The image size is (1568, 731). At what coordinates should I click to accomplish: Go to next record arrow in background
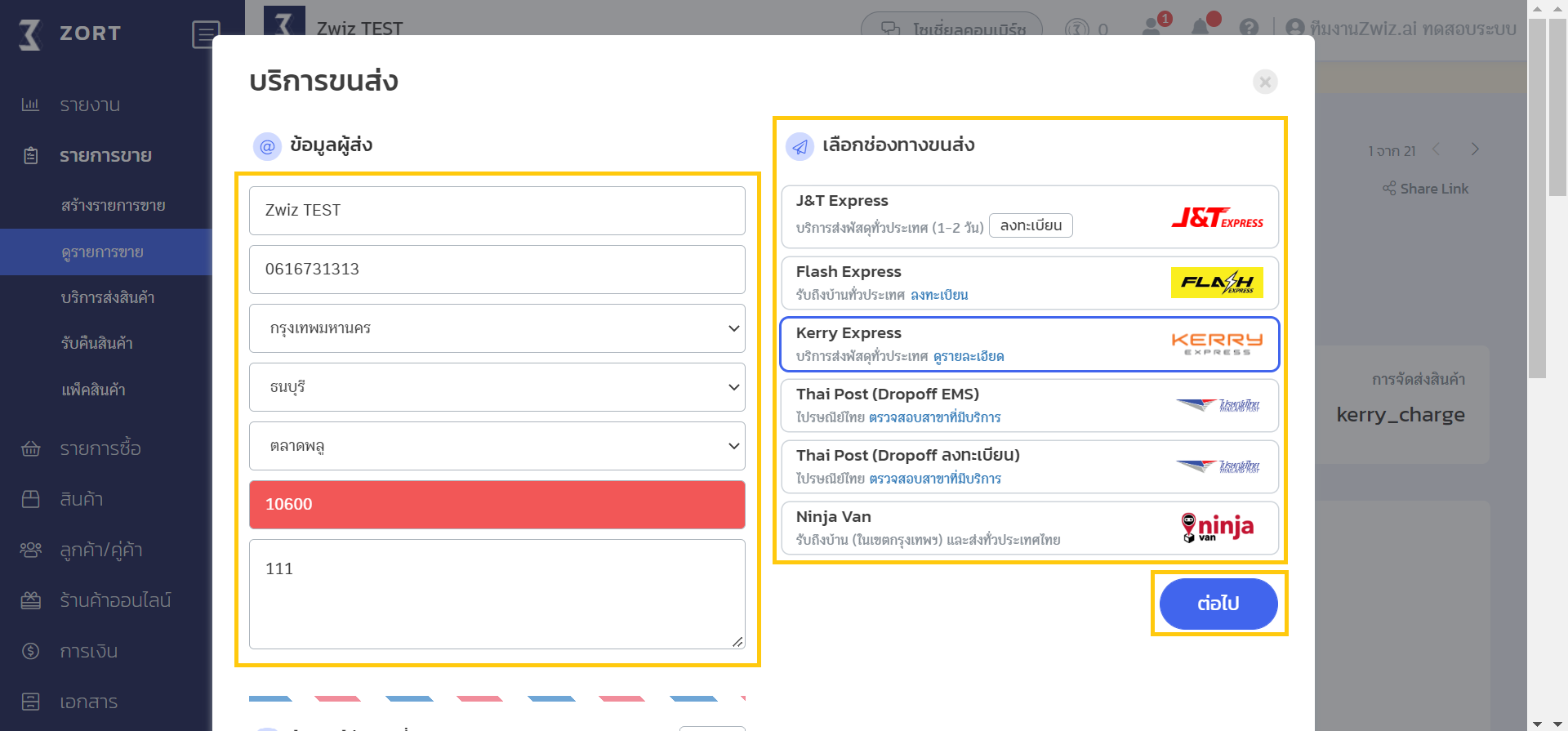[1475, 149]
